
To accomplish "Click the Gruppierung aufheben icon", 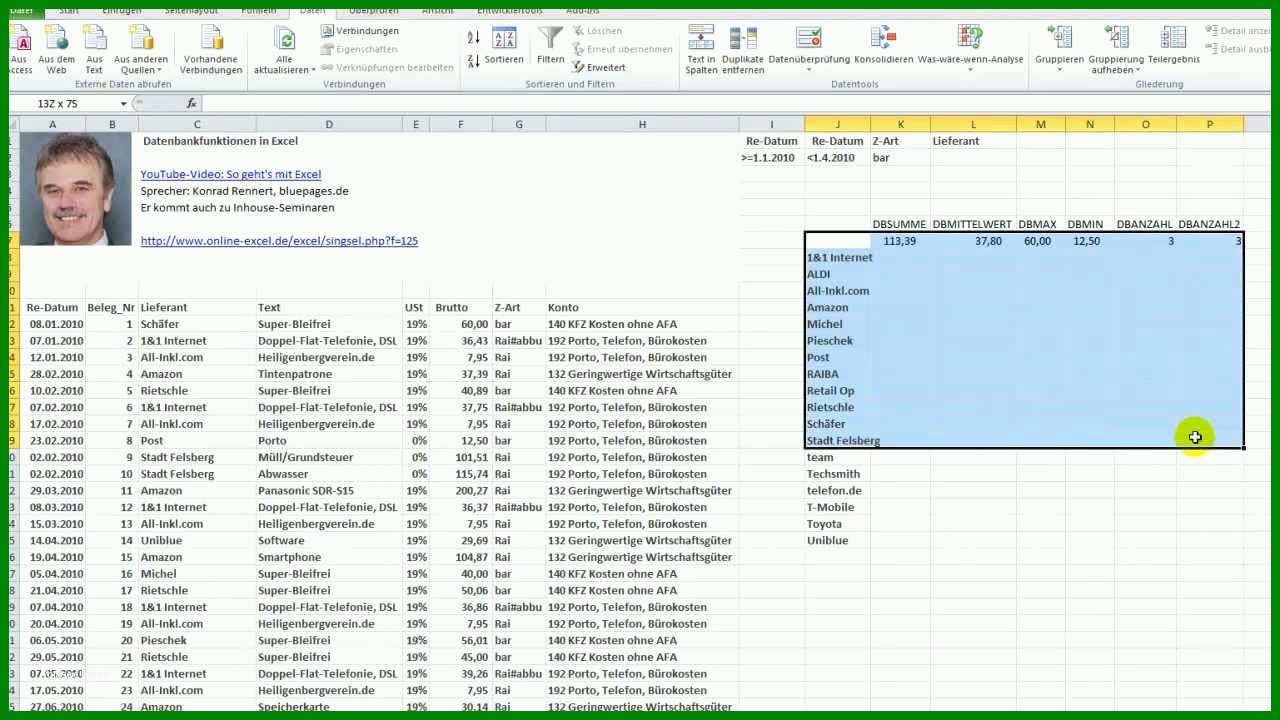I will [1116, 38].
